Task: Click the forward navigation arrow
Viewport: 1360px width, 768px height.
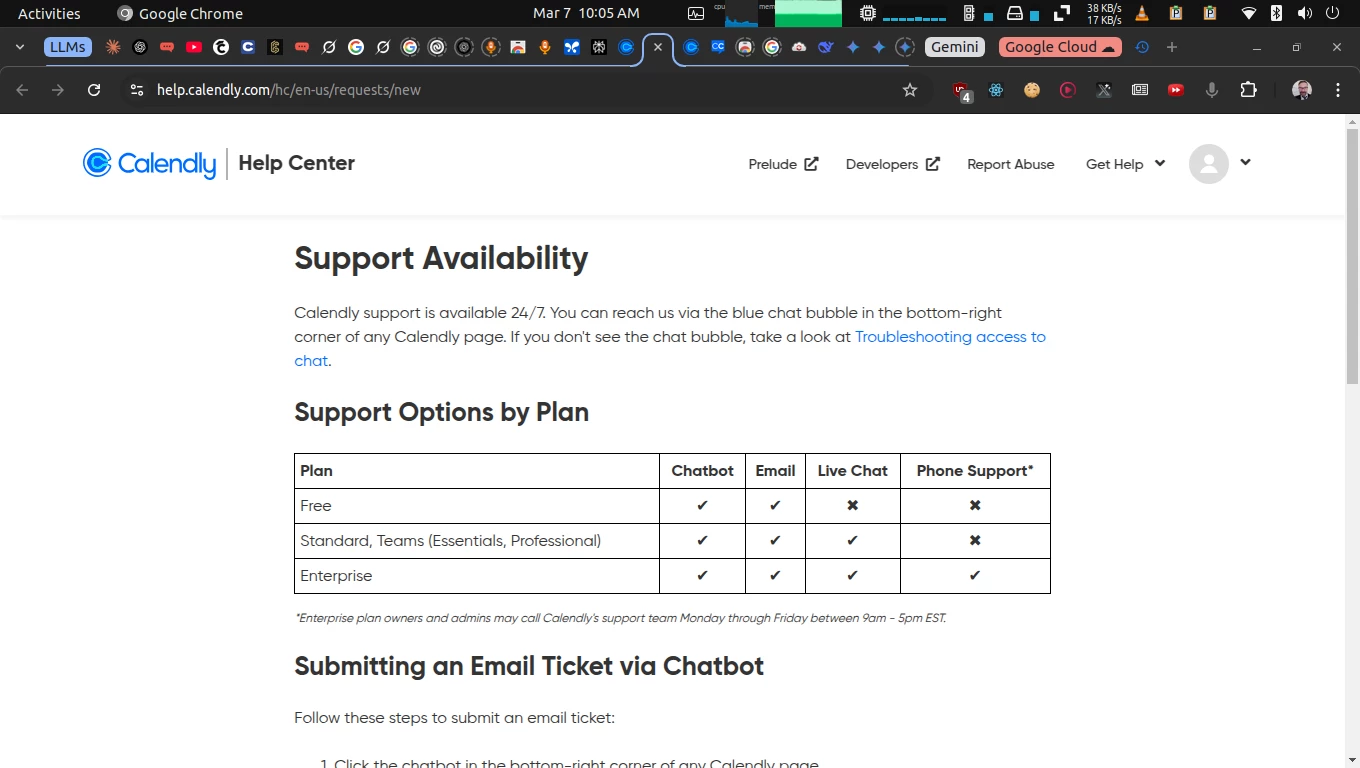Action: pos(58,90)
